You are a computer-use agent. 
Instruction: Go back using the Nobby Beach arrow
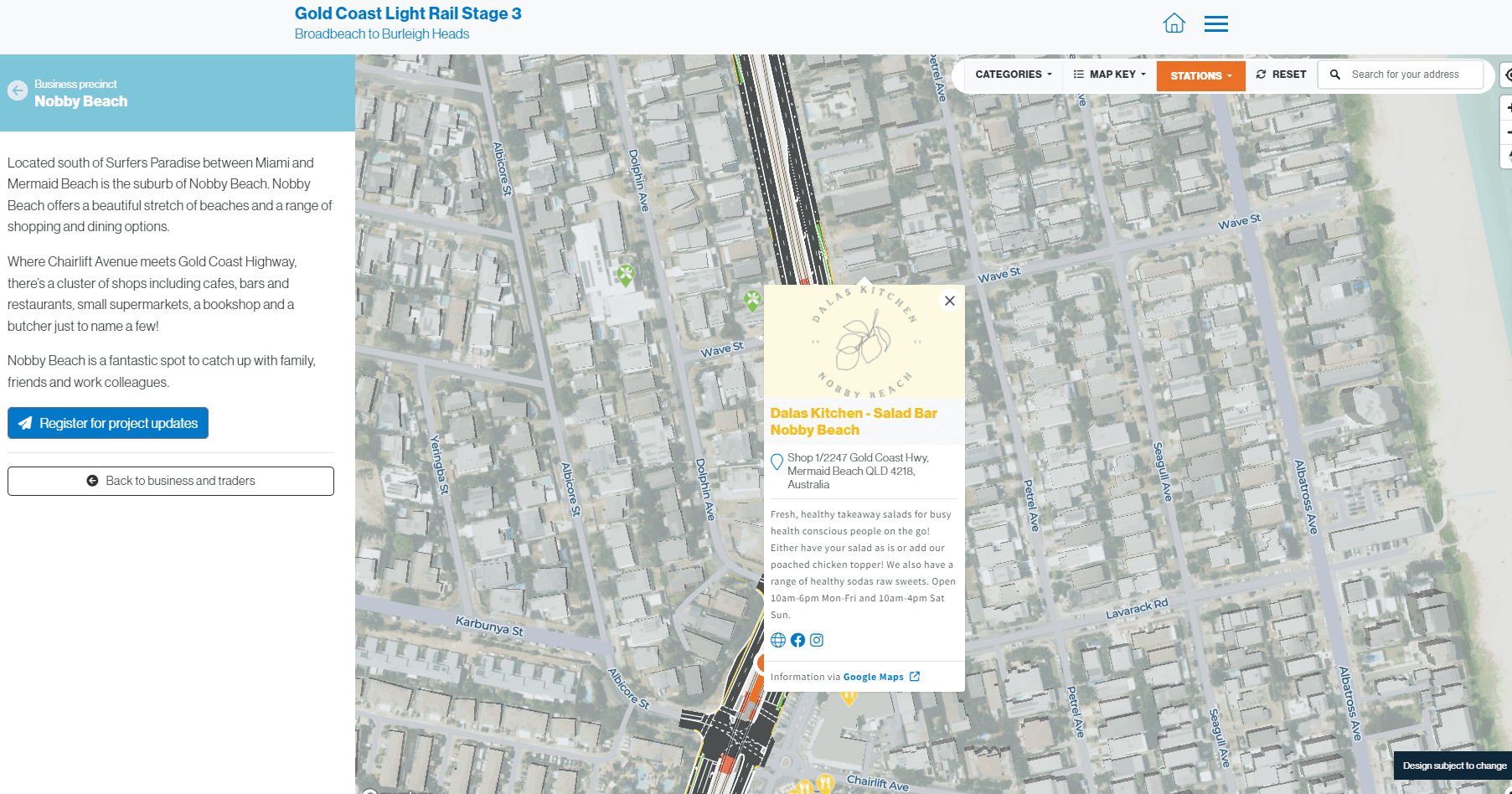(18, 90)
